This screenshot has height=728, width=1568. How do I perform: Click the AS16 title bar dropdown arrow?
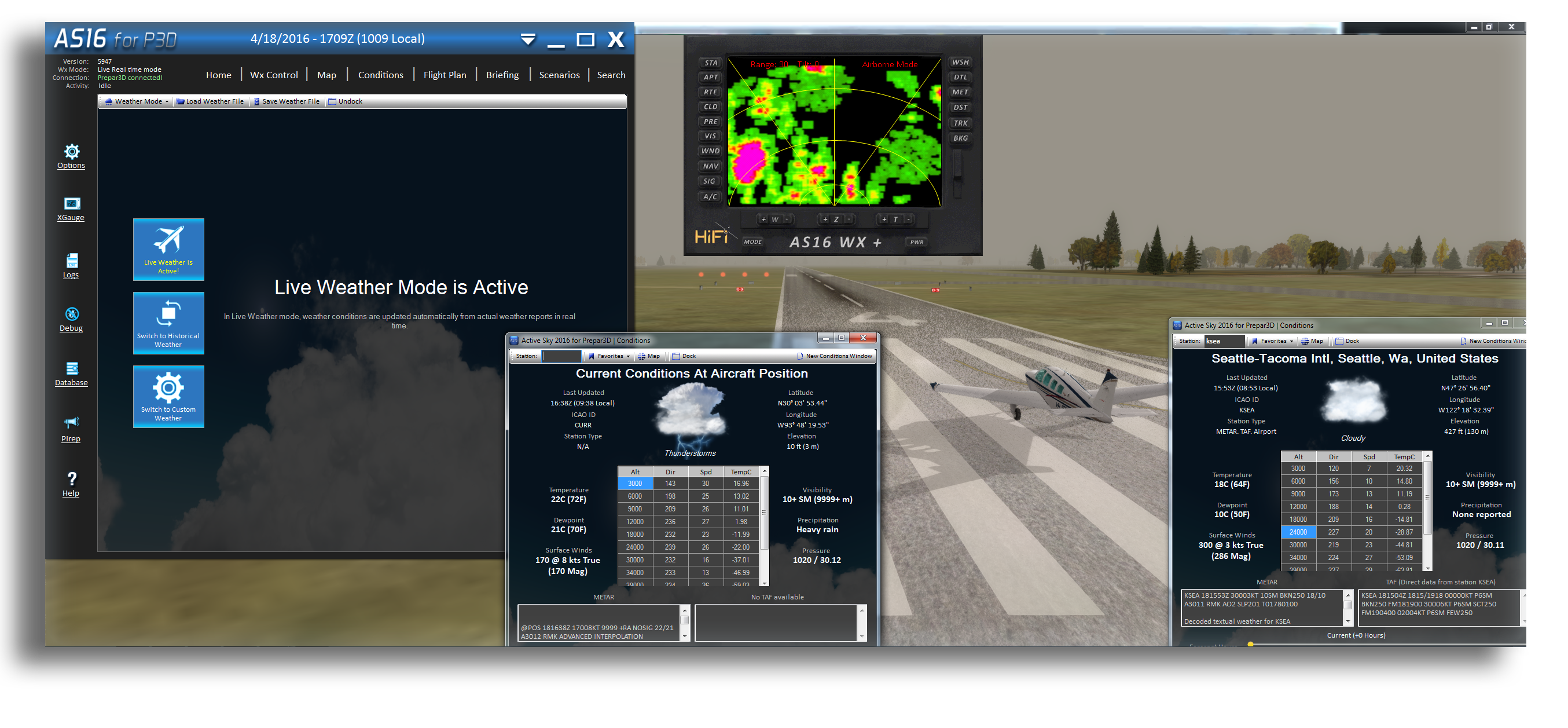528,39
